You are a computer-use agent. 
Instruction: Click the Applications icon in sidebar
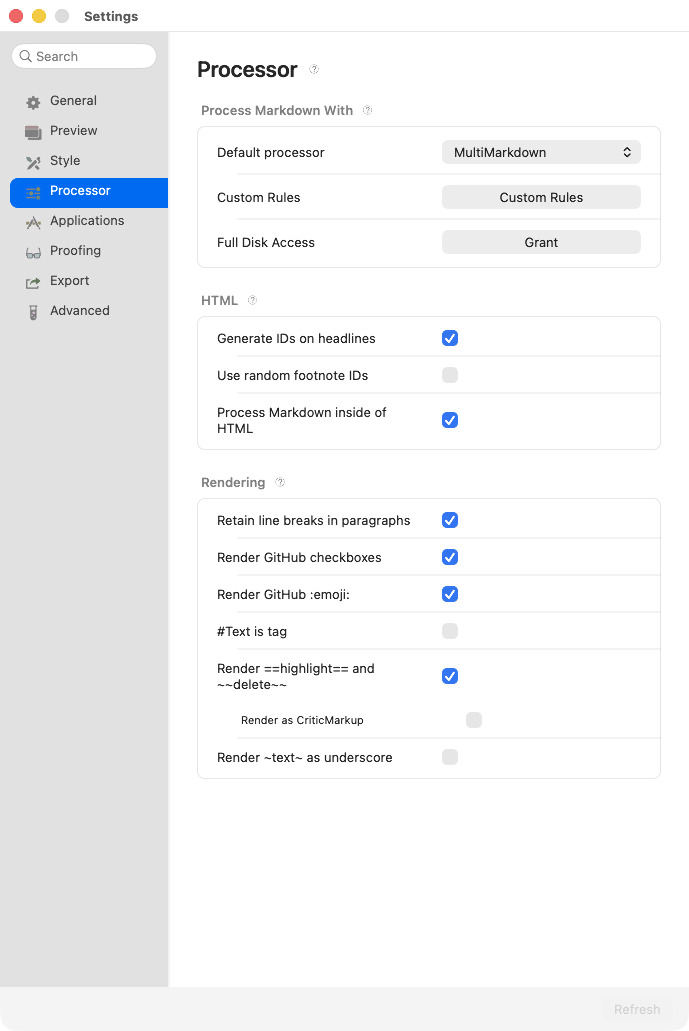[x=33, y=223]
